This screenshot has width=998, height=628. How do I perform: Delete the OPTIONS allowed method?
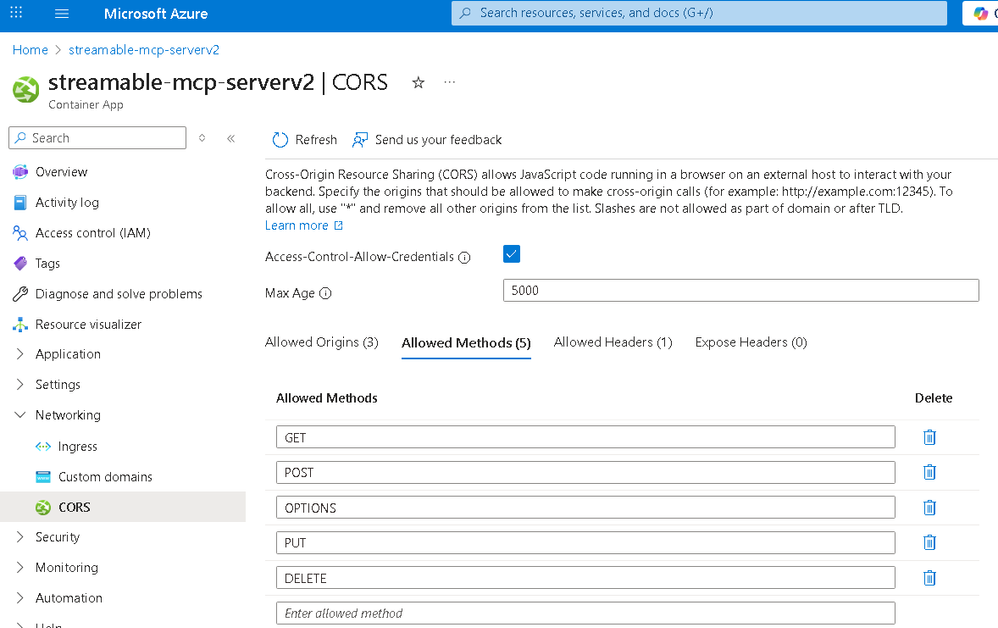[x=929, y=507]
